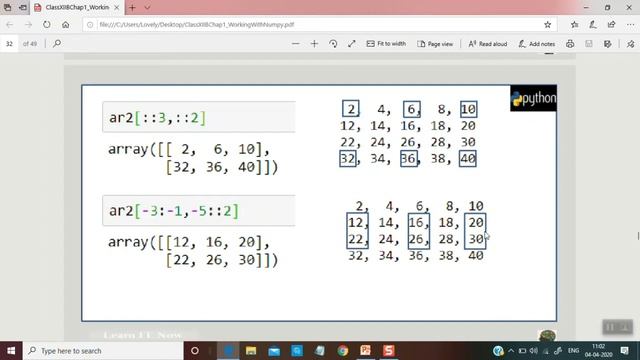Open tab preview dropdown chevron

[147, 7]
